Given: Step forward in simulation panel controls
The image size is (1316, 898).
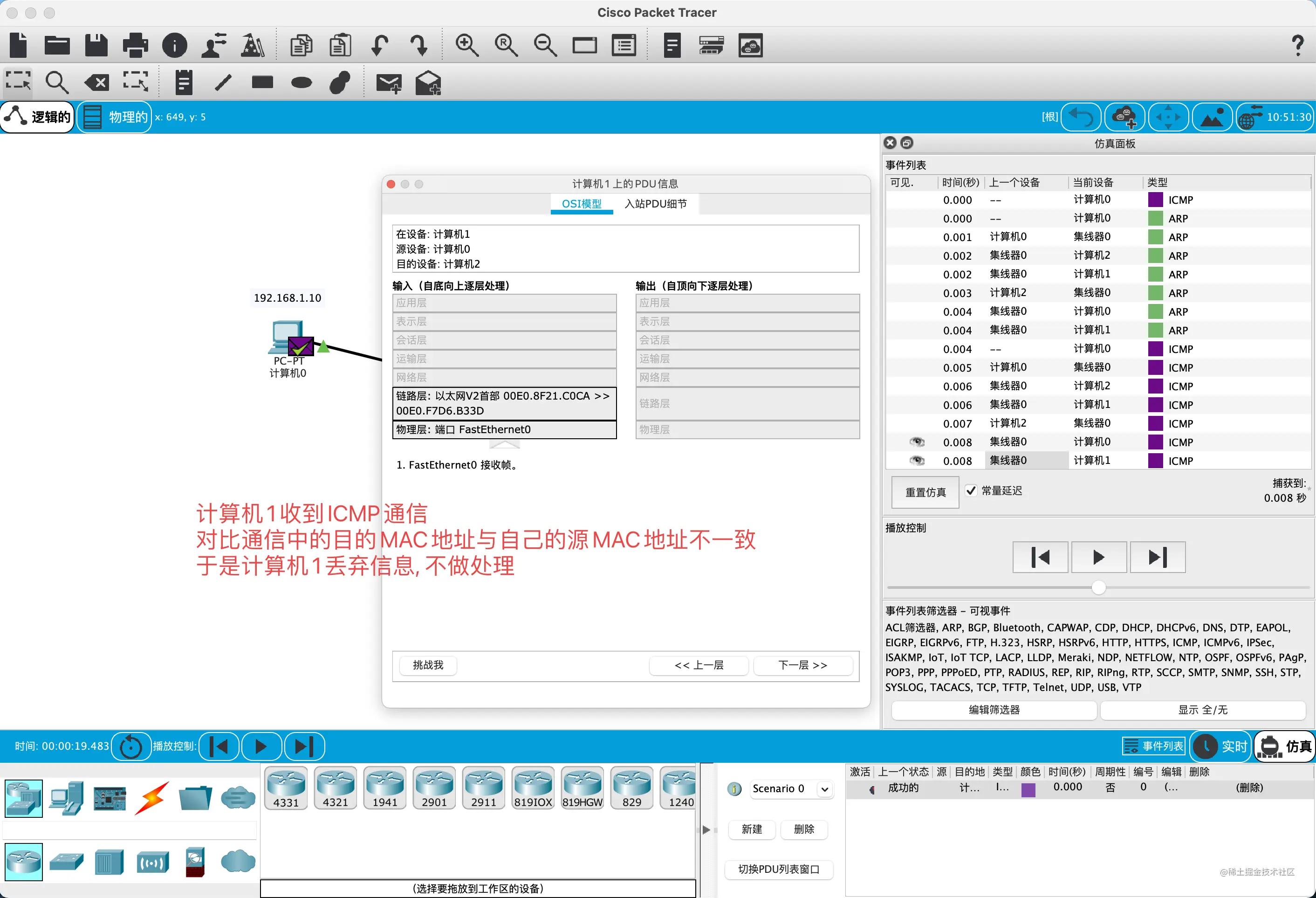Looking at the screenshot, I should (1158, 558).
